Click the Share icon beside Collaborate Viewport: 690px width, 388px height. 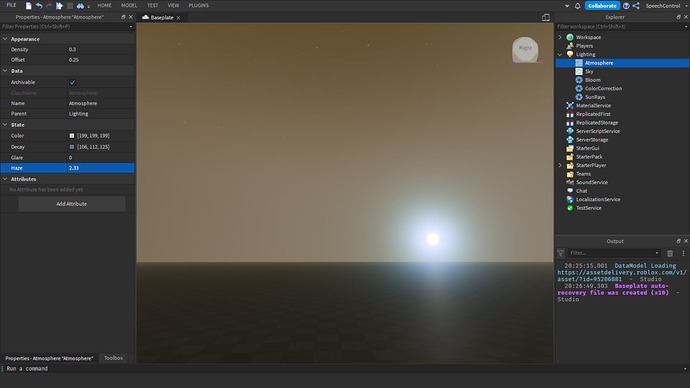[x=636, y=6]
